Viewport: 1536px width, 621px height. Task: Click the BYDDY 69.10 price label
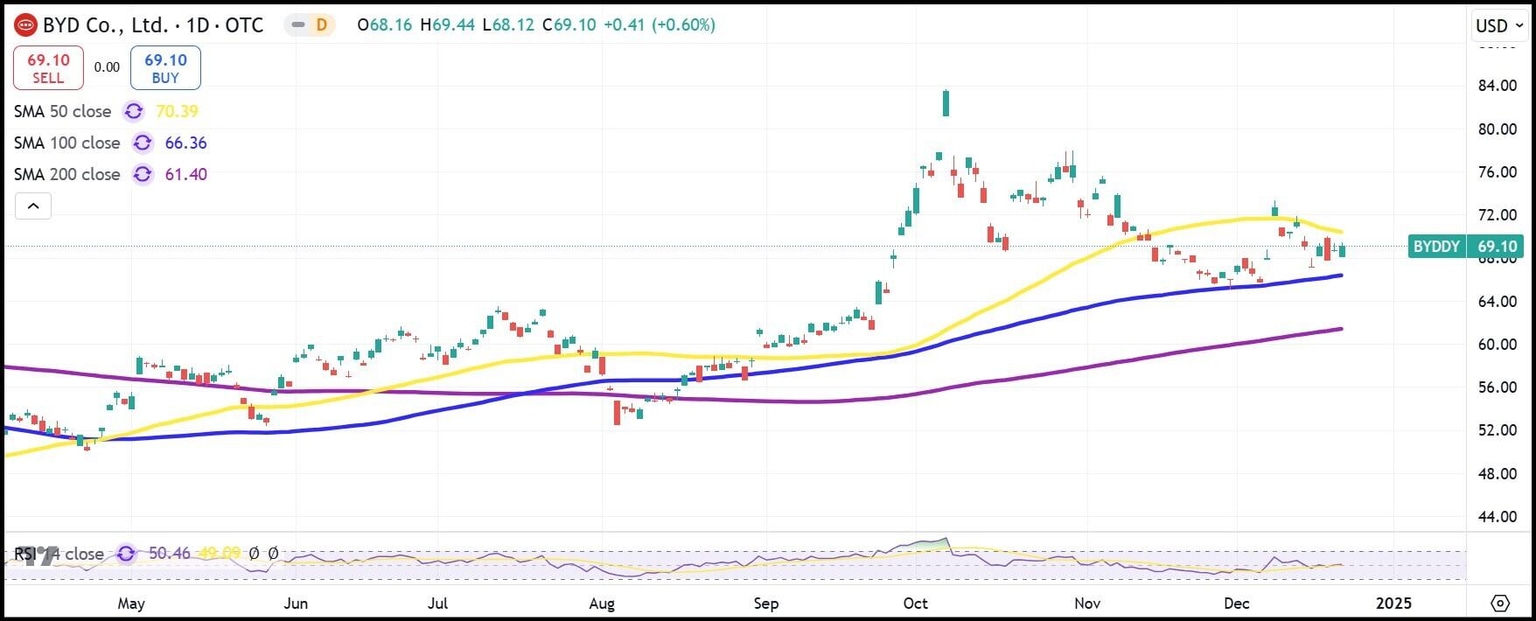coord(1464,246)
